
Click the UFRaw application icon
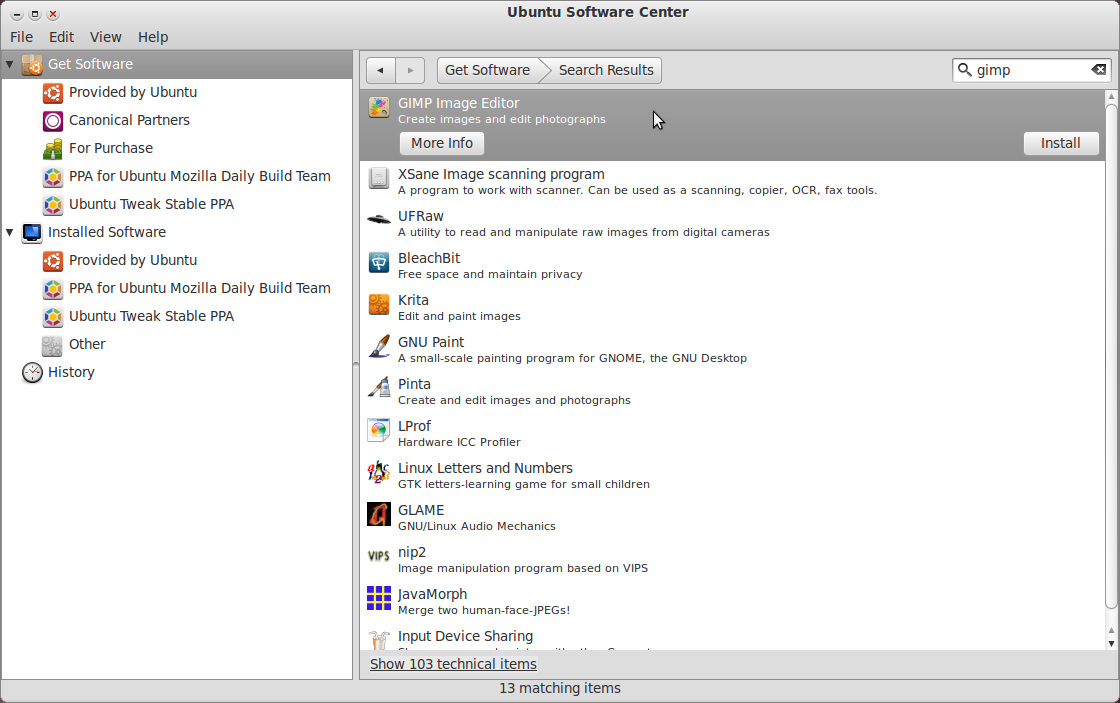[379, 220]
